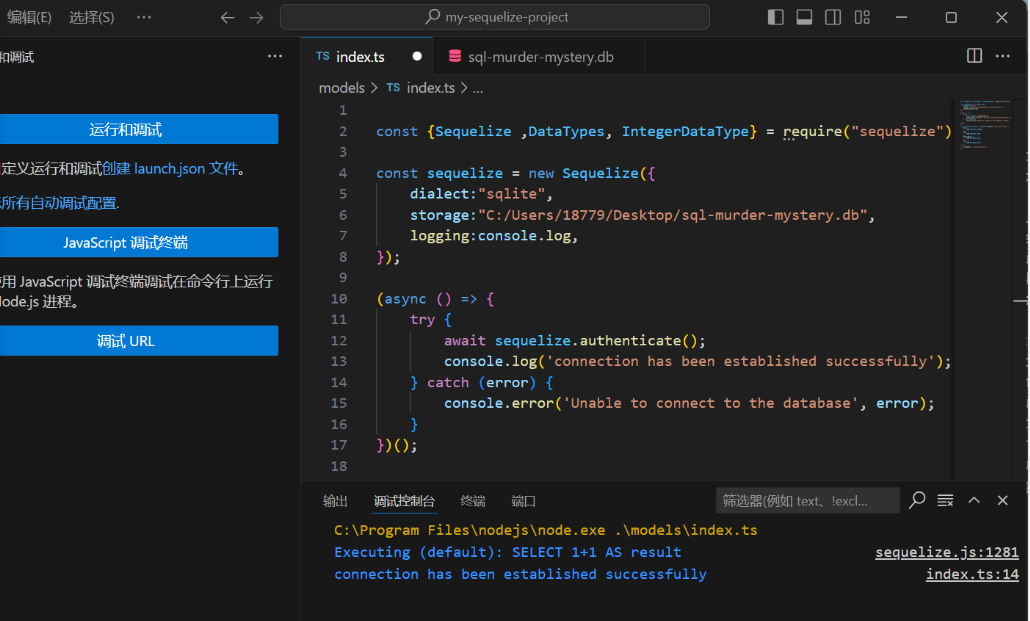Viewport: 1030px width, 621px height.
Task: Open the sequelize.js:1281 source link
Action: point(947,553)
